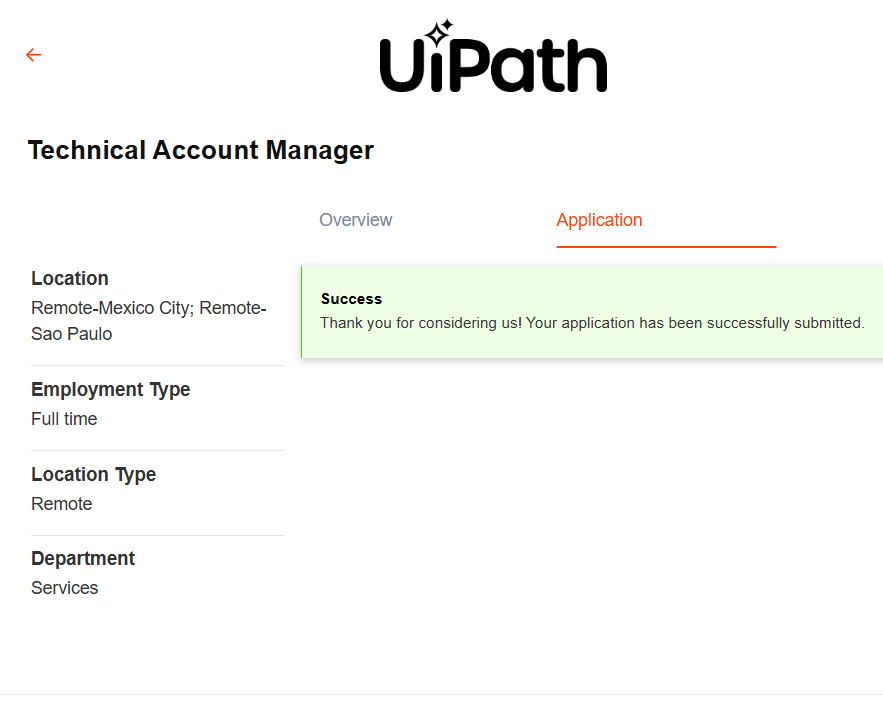The width and height of the screenshot is (883, 701).
Task: Click the Full time value
Action: pyautogui.click(x=64, y=419)
